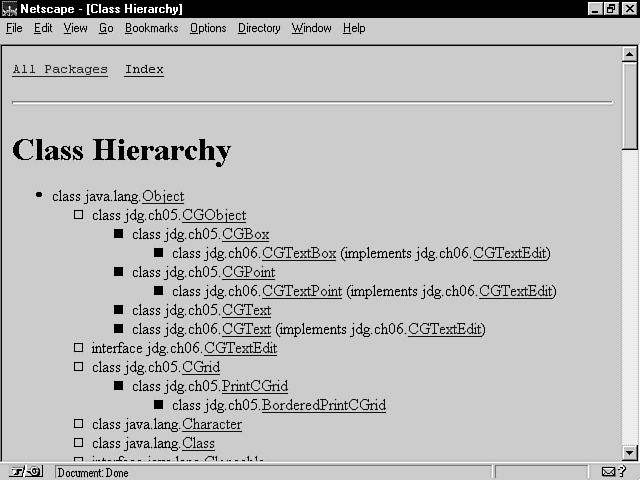This screenshot has height=480, width=640.
Task: Visit the CGTextPoint class link
Action: [x=301, y=292]
